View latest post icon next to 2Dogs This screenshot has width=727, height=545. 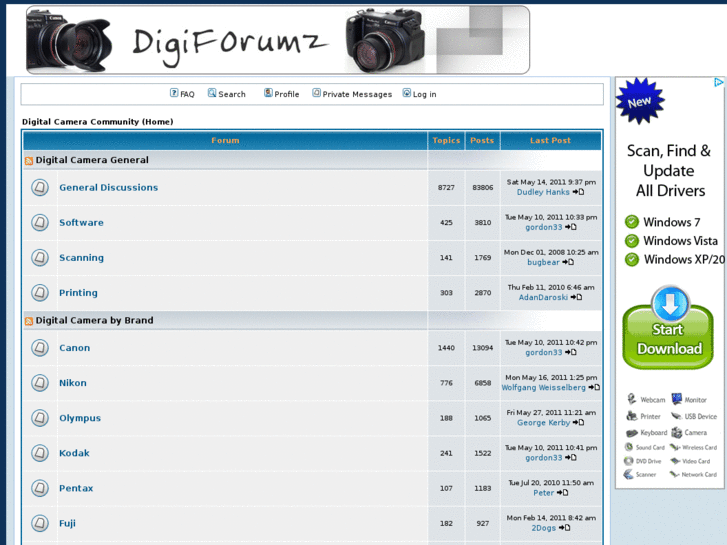coord(564,528)
